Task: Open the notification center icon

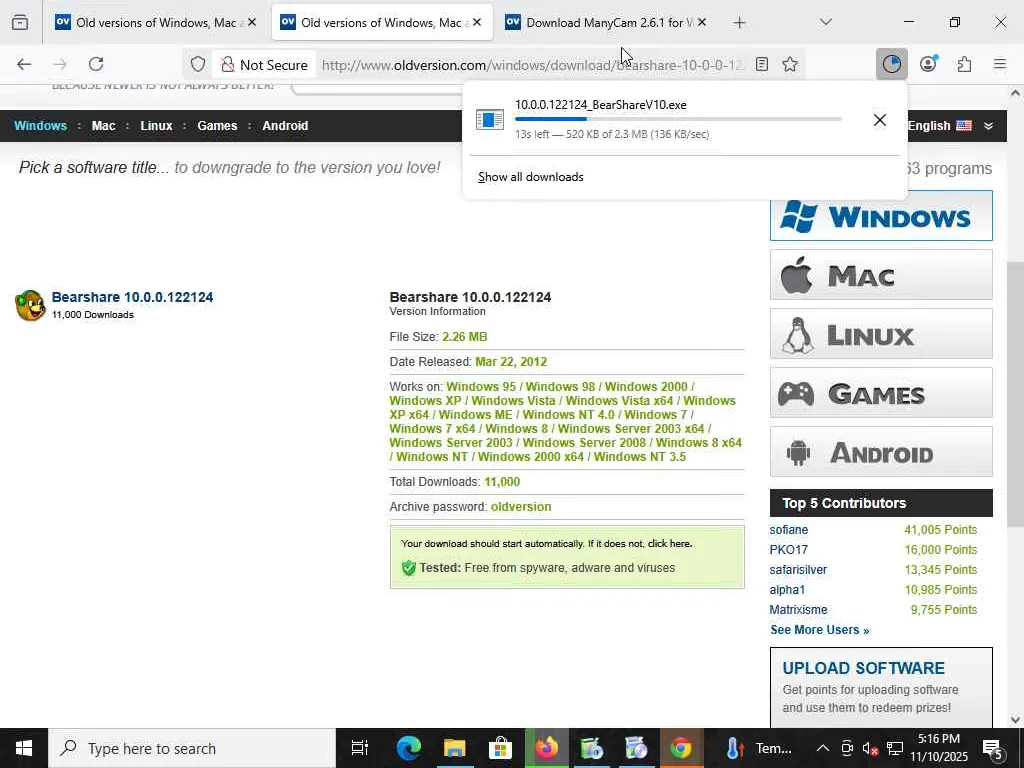Action: [x=993, y=749]
